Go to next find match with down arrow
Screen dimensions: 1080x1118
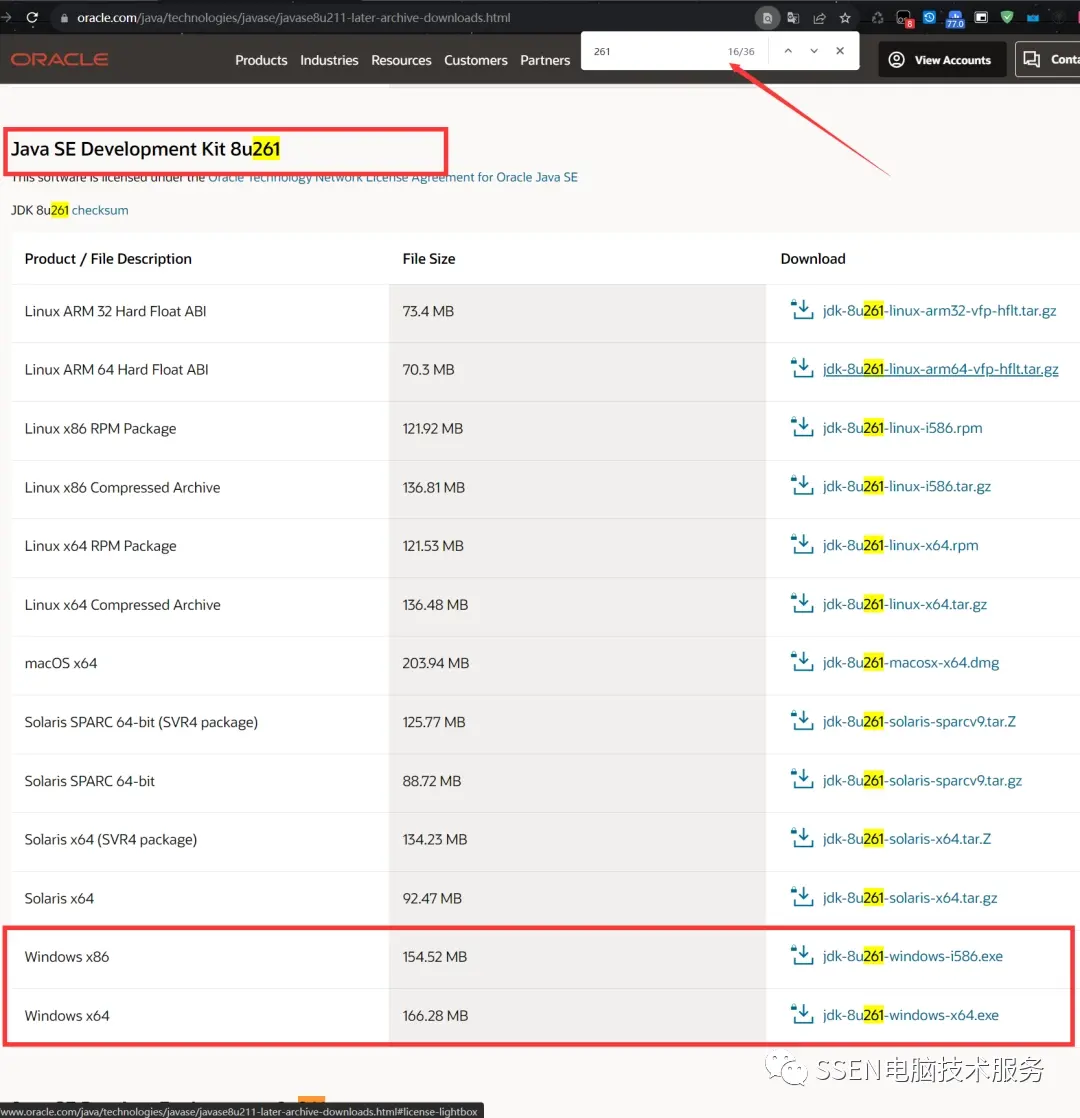[x=813, y=51]
